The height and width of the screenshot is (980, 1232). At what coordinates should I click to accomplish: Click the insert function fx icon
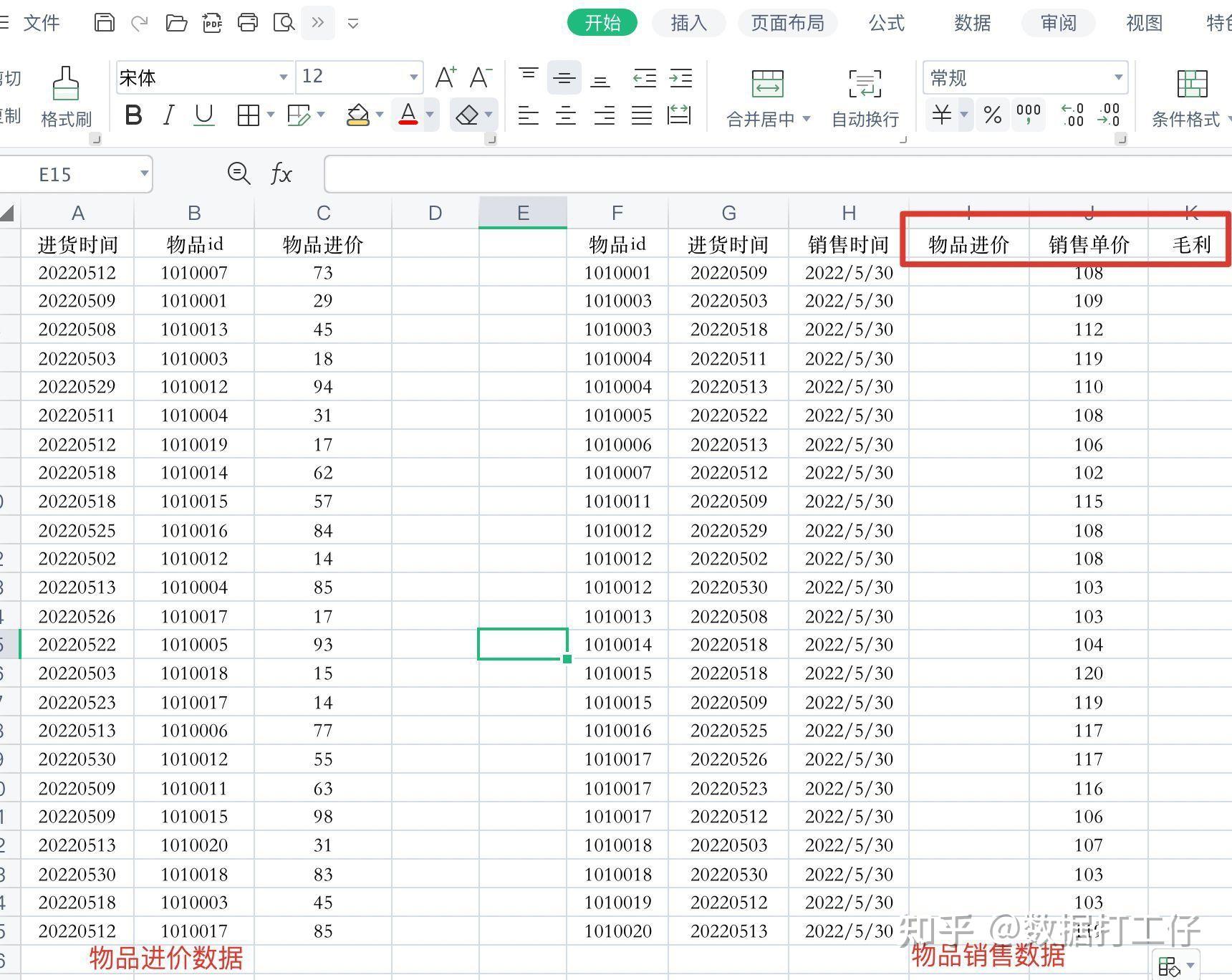click(281, 173)
